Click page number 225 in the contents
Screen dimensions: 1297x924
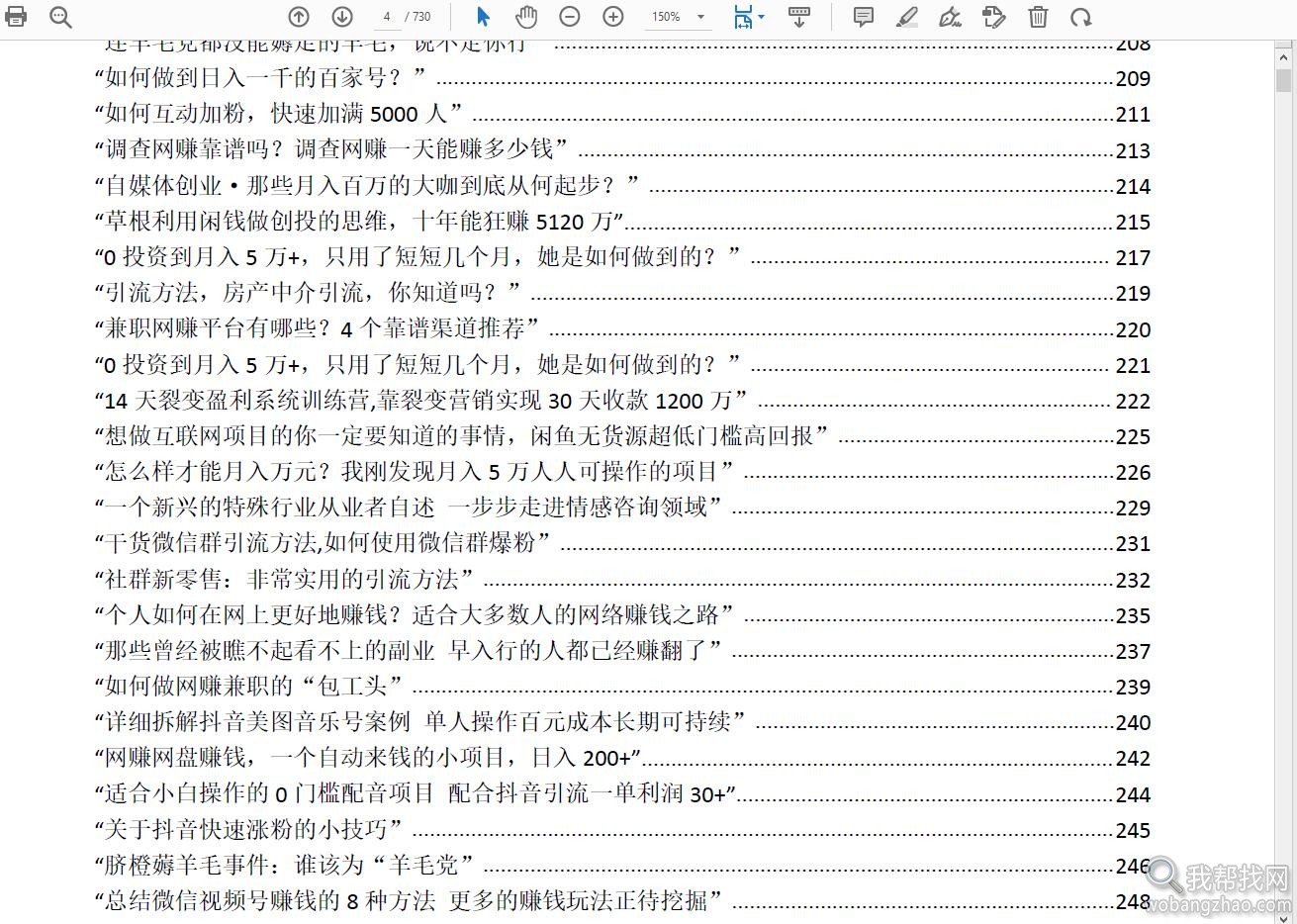1133,437
